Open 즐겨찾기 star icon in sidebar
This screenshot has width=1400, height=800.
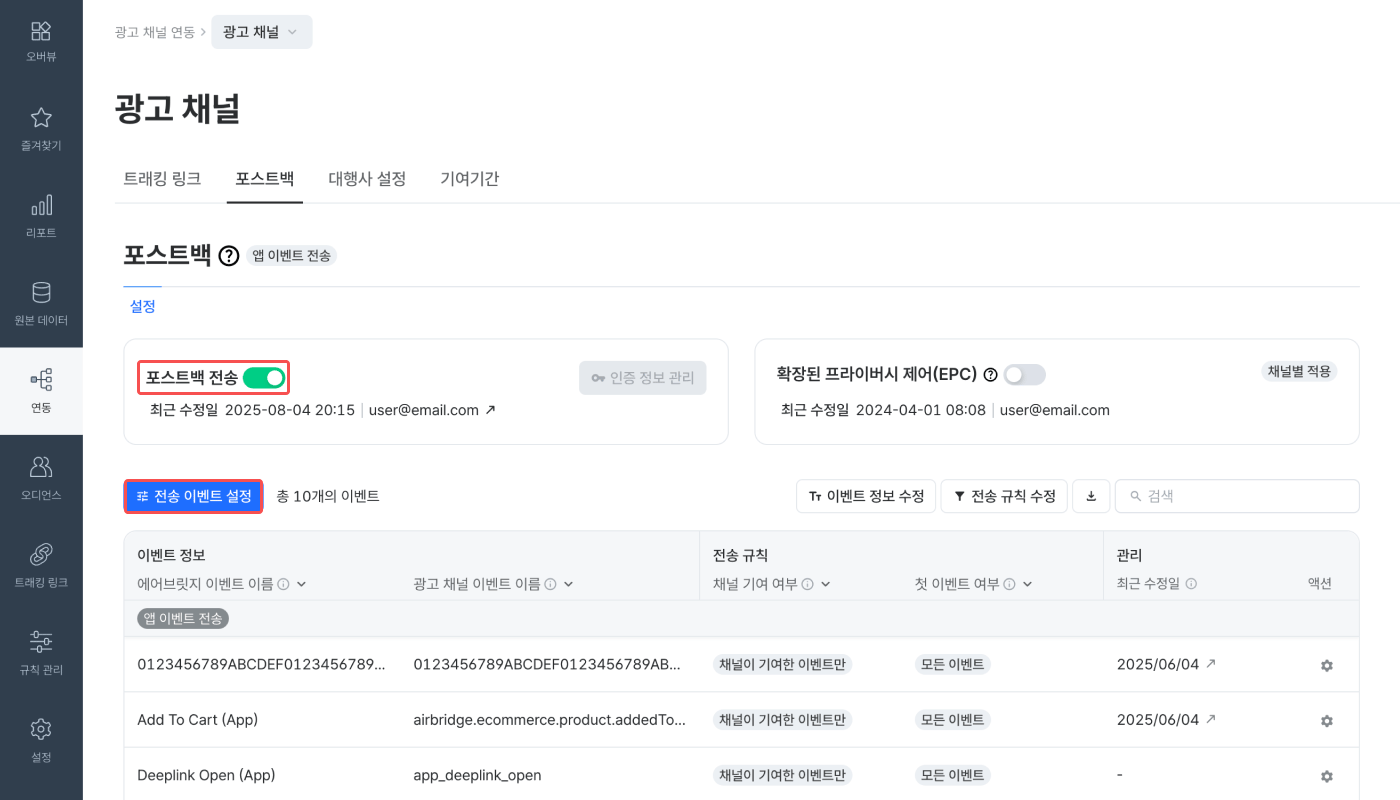pos(41,118)
